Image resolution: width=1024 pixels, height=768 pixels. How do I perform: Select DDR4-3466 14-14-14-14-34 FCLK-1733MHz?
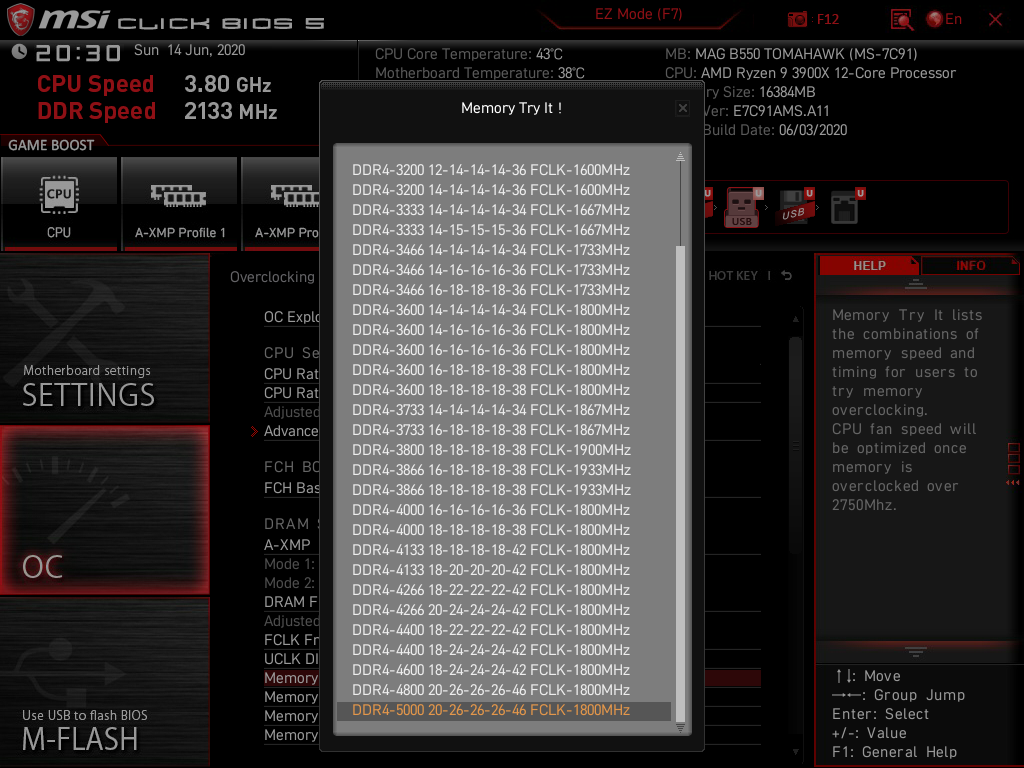click(504, 250)
